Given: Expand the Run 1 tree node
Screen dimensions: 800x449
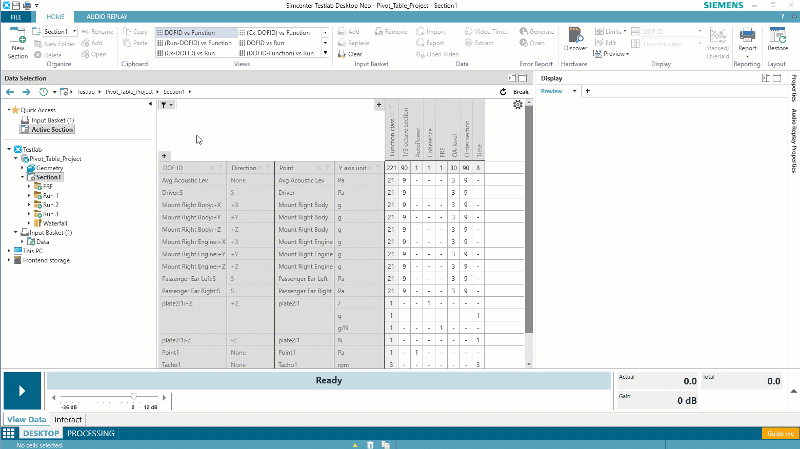Looking at the screenshot, I should [x=30, y=195].
